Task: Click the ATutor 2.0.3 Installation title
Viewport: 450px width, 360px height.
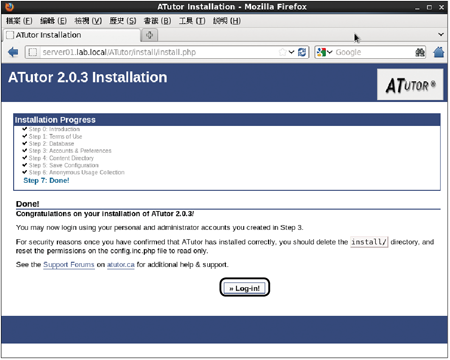Action: (88, 77)
